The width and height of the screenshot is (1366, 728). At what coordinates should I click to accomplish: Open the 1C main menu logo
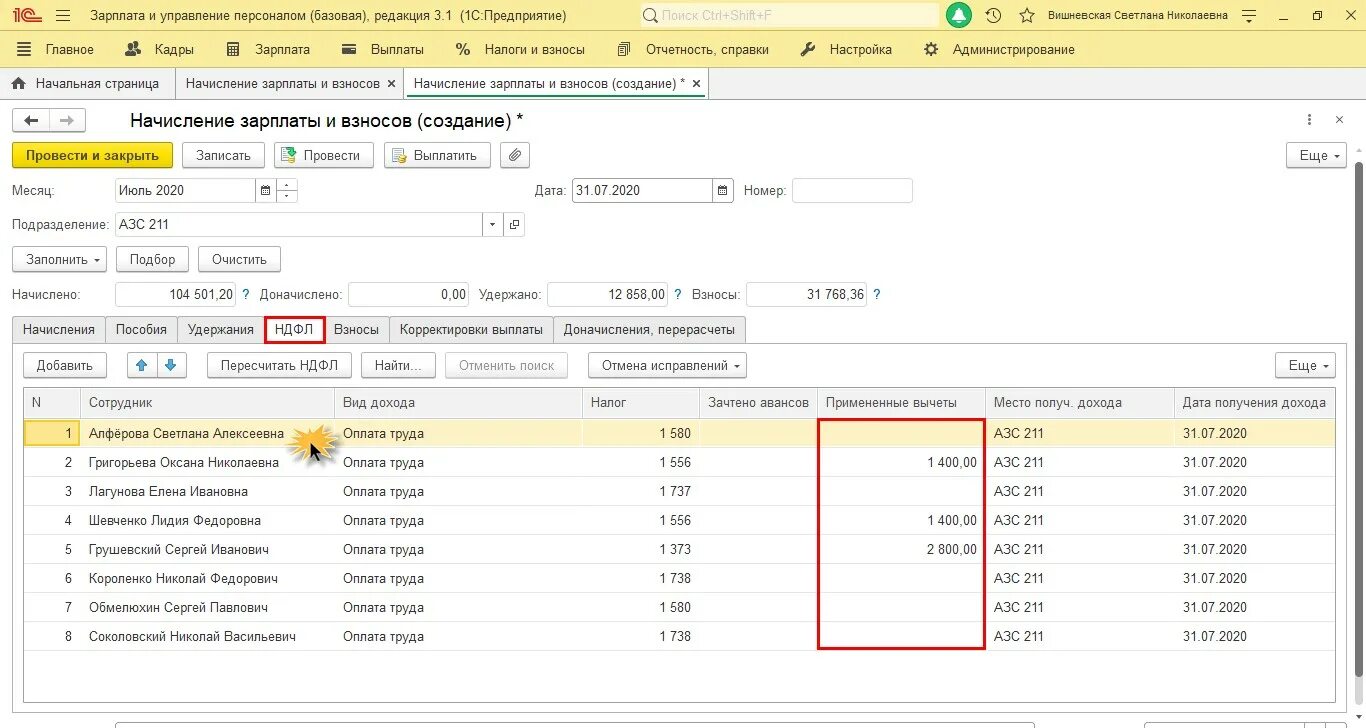click(25, 16)
